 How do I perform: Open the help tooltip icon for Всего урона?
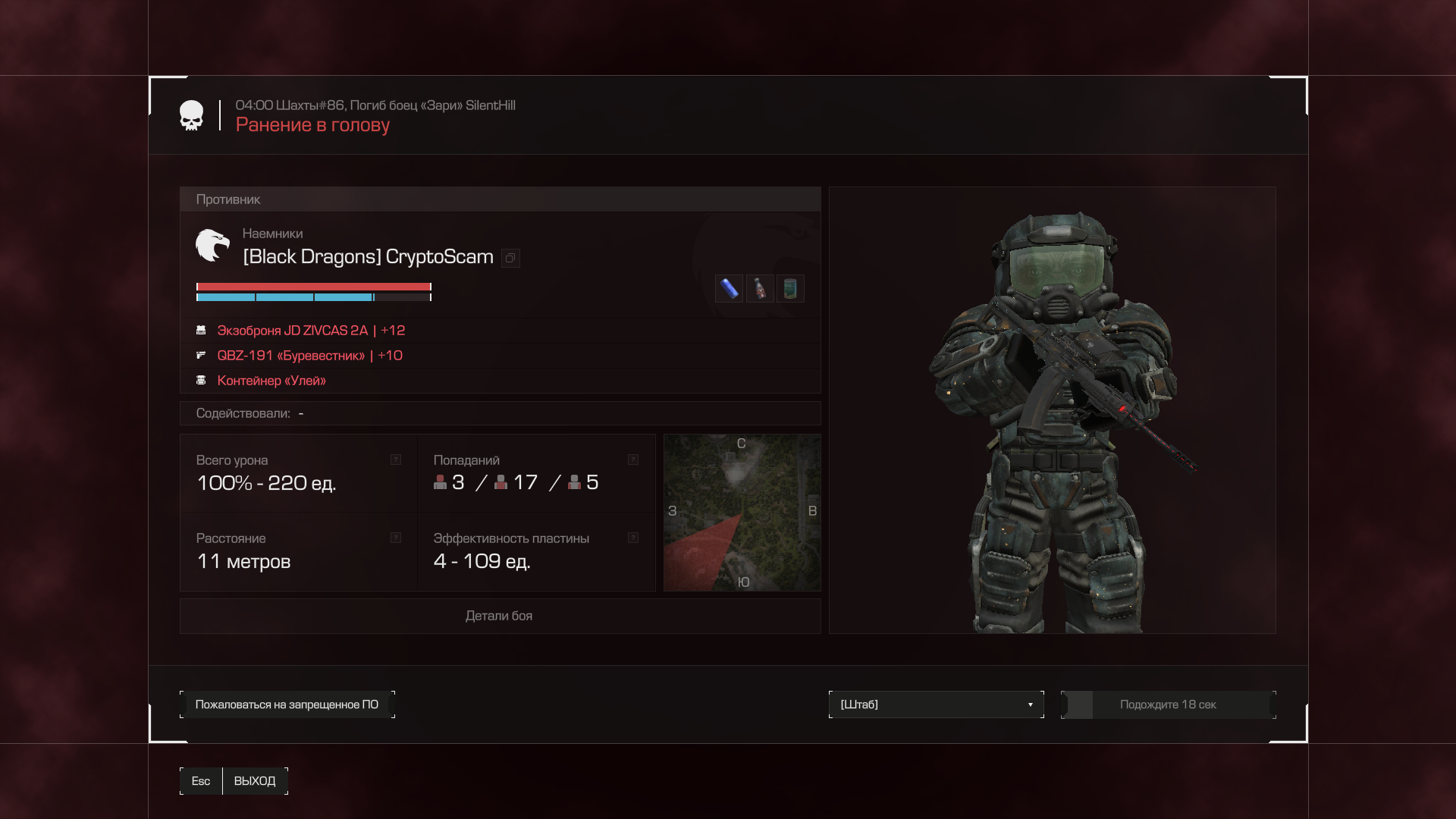[396, 460]
